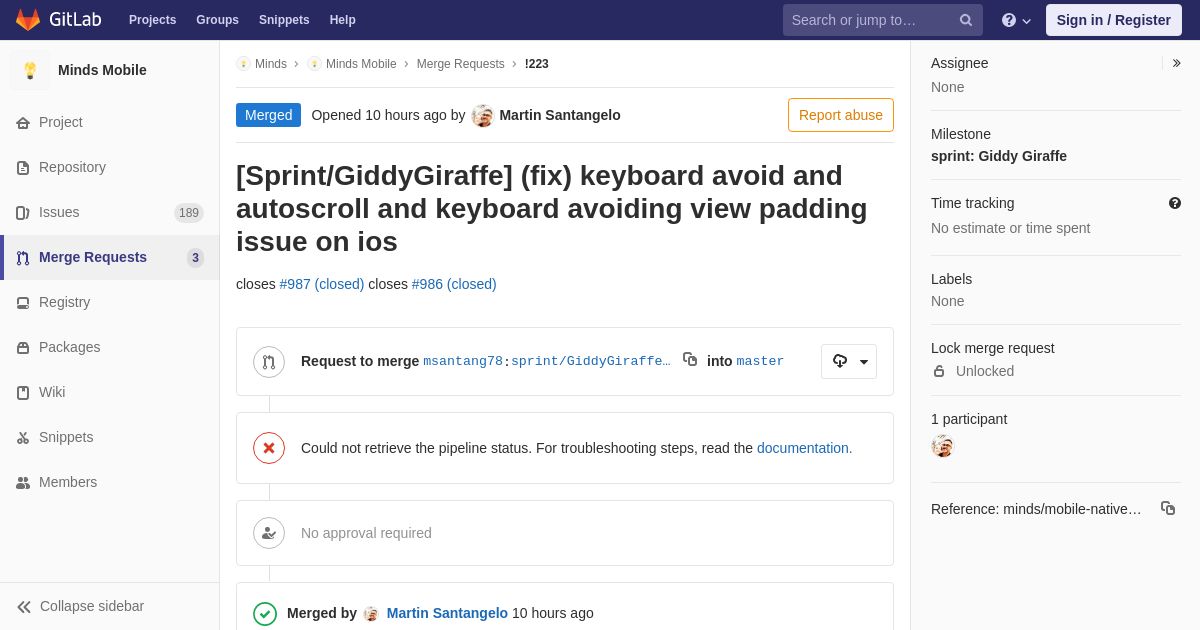This screenshot has height=630, width=1200.
Task: Click the Collapse sidebar text
Action: point(92,606)
